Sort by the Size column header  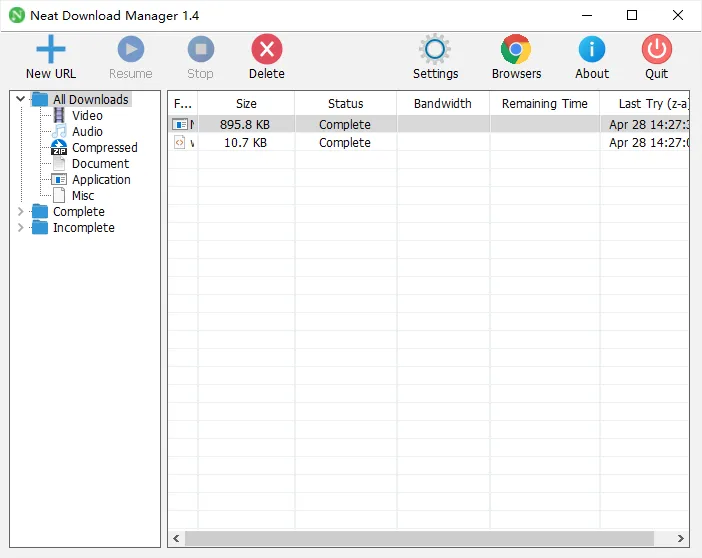(246, 104)
